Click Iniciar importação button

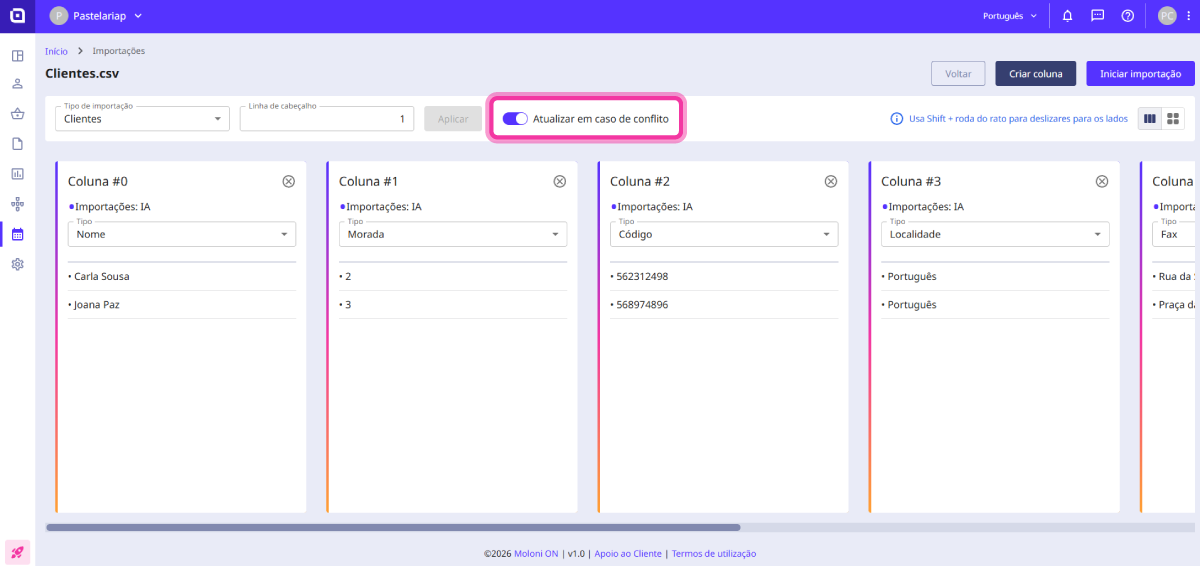(x=1140, y=74)
